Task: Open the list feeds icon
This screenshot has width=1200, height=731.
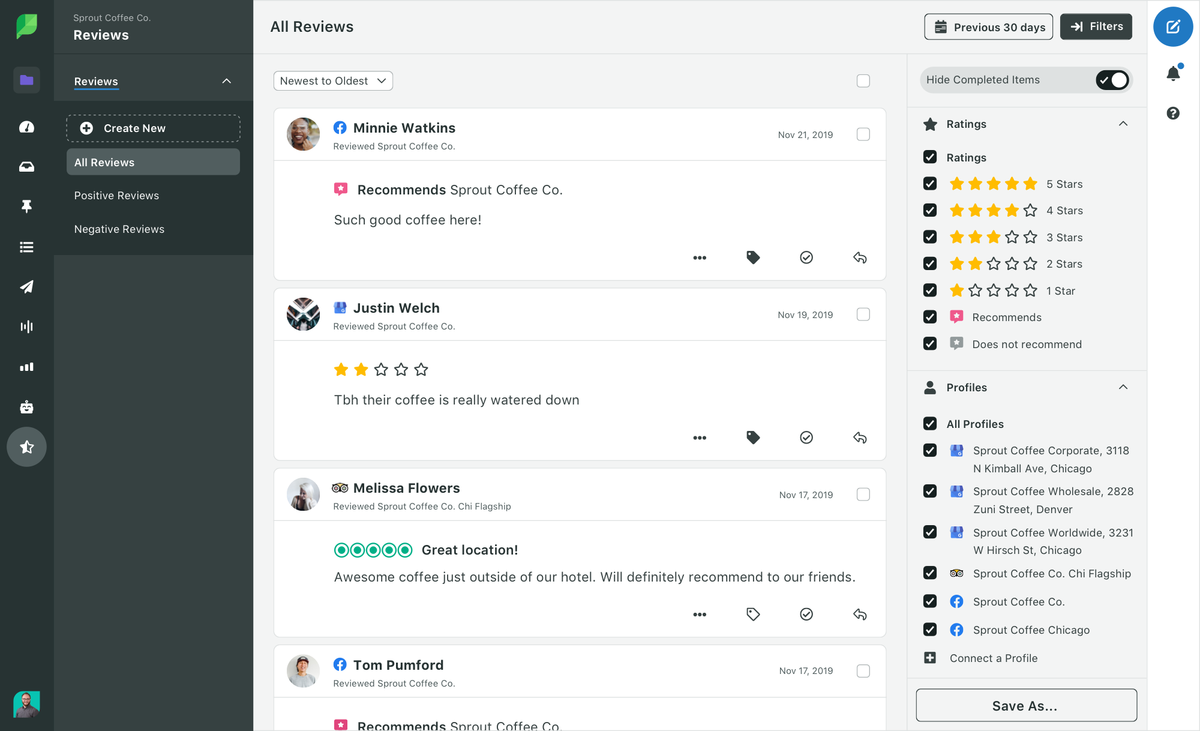Action: [27, 247]
